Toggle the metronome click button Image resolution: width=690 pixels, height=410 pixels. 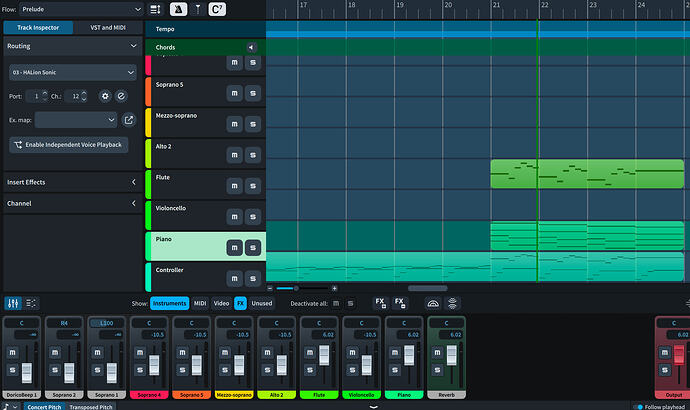click(x=178, y=9)
